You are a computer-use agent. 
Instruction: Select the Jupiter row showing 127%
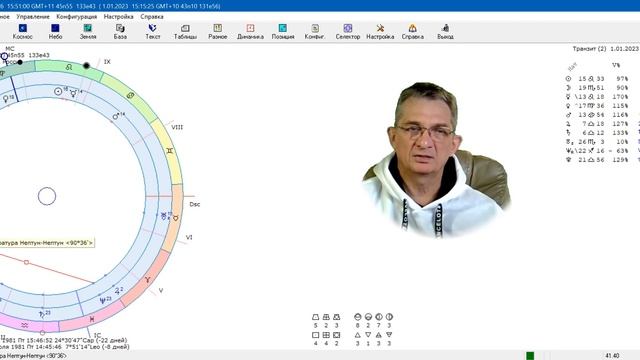(x=597, y=124)
